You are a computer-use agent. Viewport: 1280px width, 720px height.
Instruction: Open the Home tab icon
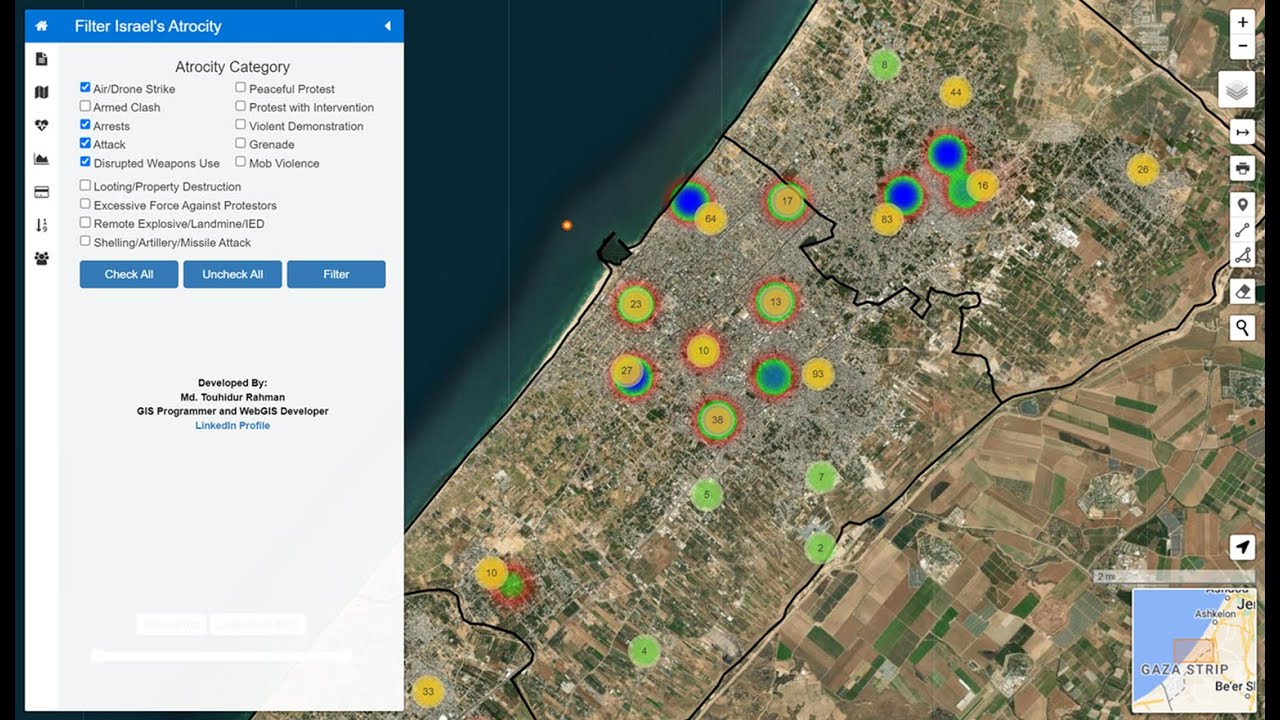point(41,26)
